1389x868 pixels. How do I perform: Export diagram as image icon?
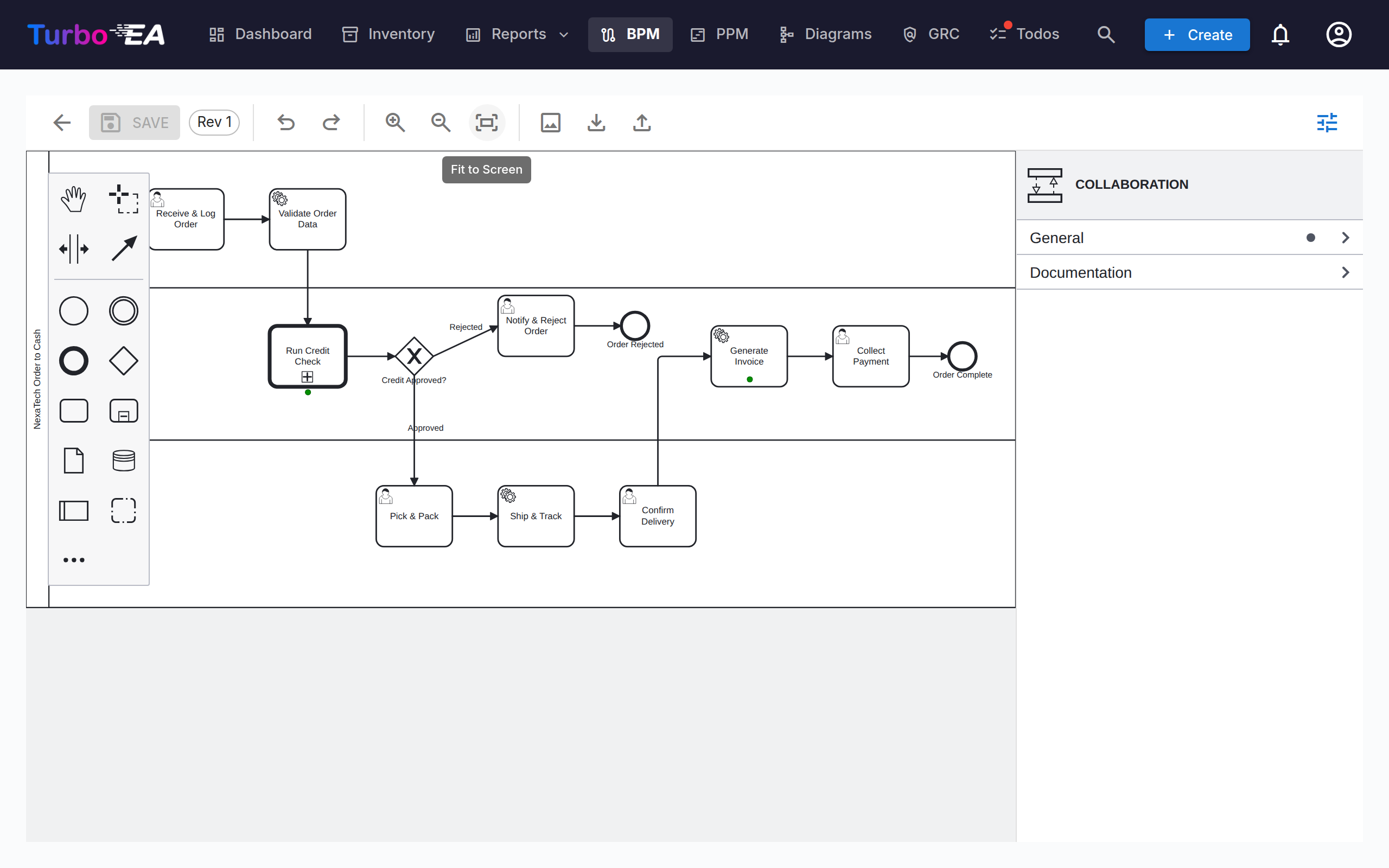click(x=550, y=122)
